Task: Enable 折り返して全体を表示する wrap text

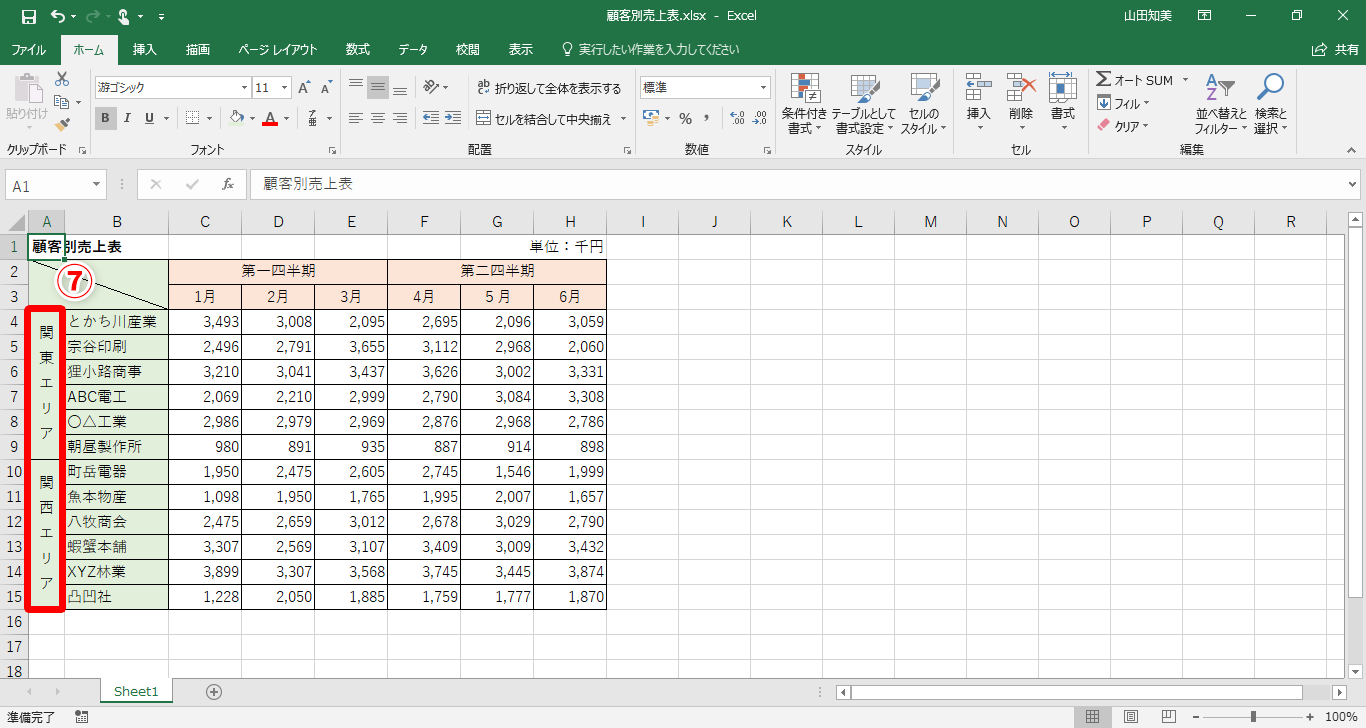Action: (x=549, y=88)
